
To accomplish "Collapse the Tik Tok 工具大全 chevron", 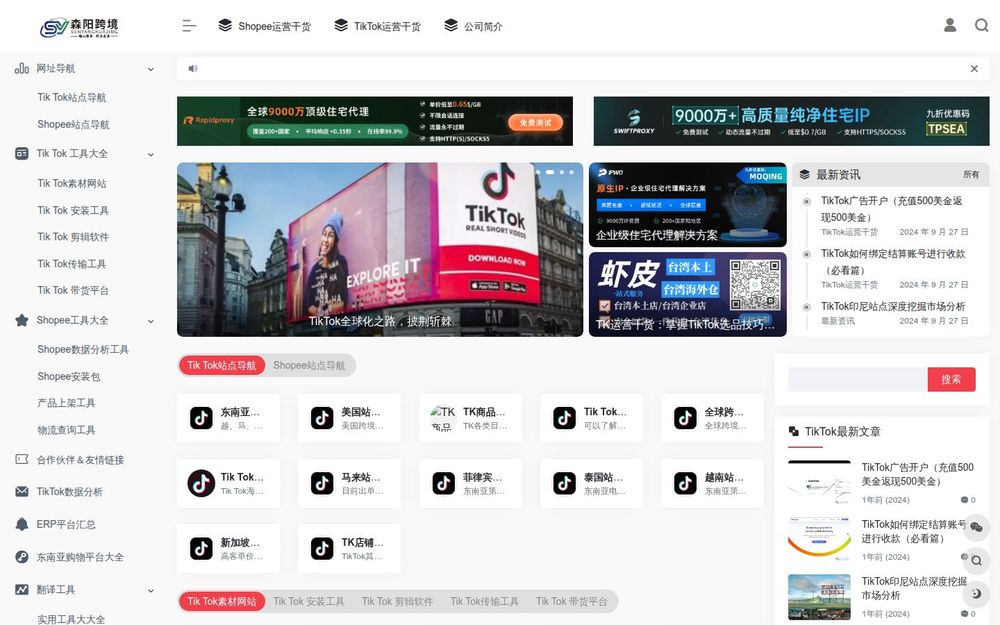I will pyautogui.click(x=151, y=154).
